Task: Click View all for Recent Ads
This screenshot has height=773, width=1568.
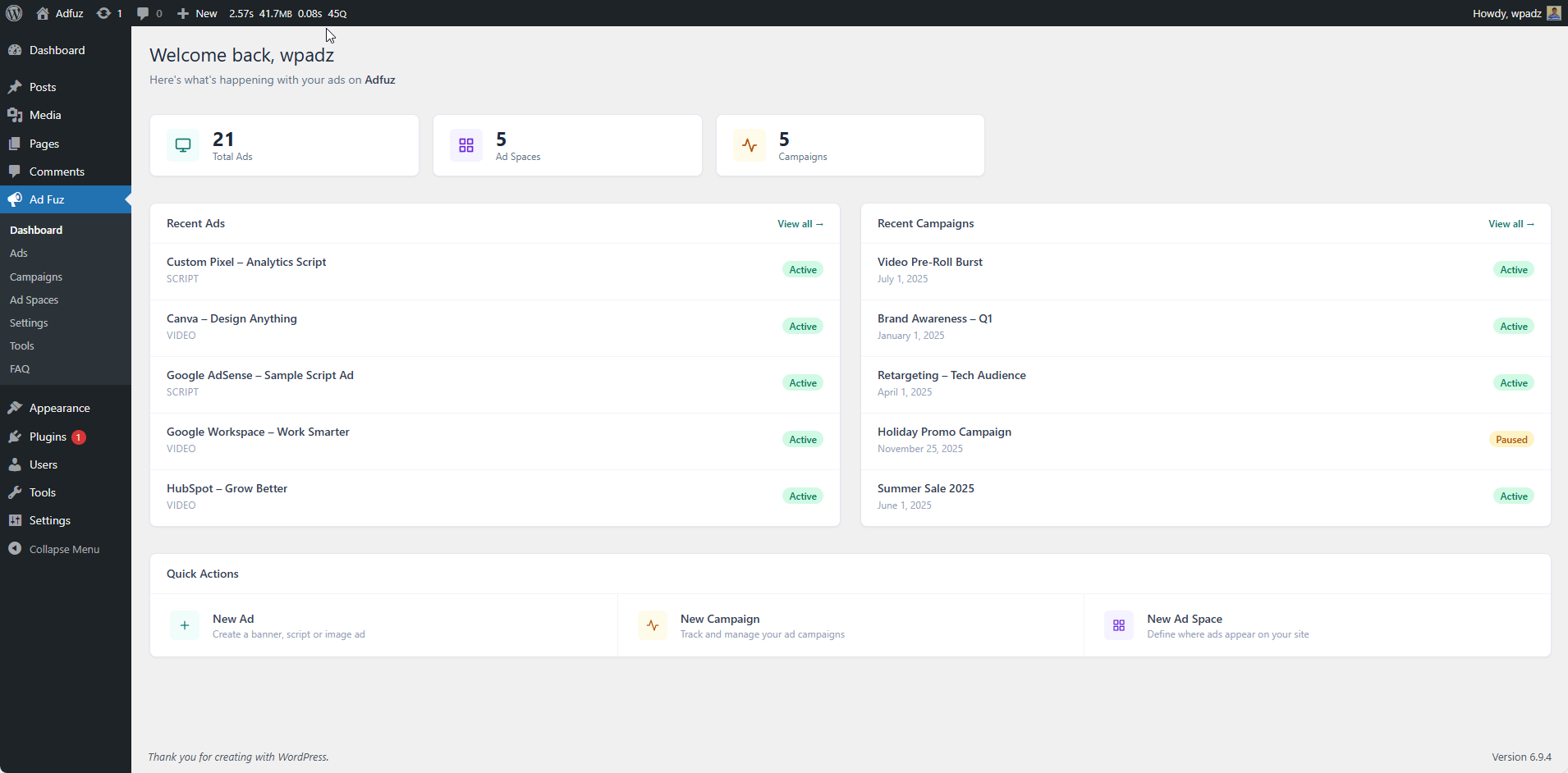Action: (800, 223)
